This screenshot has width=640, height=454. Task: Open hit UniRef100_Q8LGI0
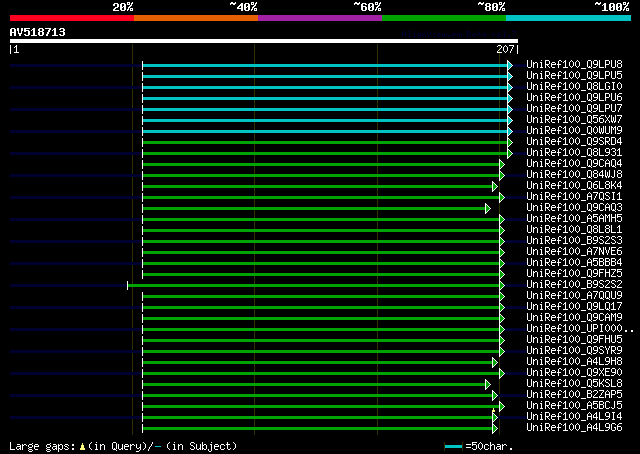[x=574, y=87]
